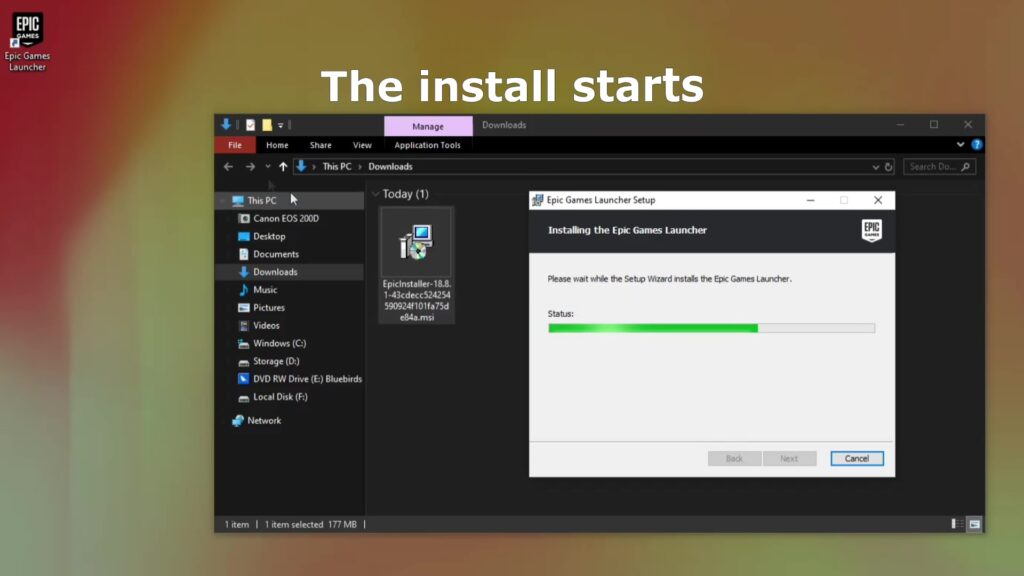The width and height of the screenshot is (1024, 576).
Task: Open the Customize Quick Access Toolbar dropdown
Action: coord(281,125)
